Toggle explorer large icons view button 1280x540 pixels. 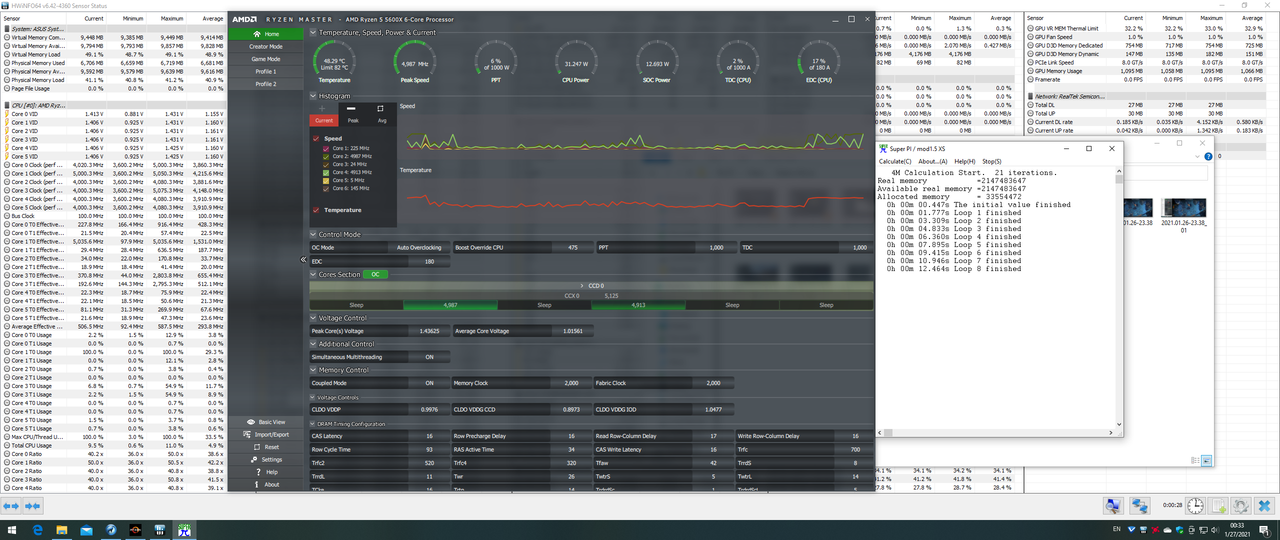tap(1206, 460)
